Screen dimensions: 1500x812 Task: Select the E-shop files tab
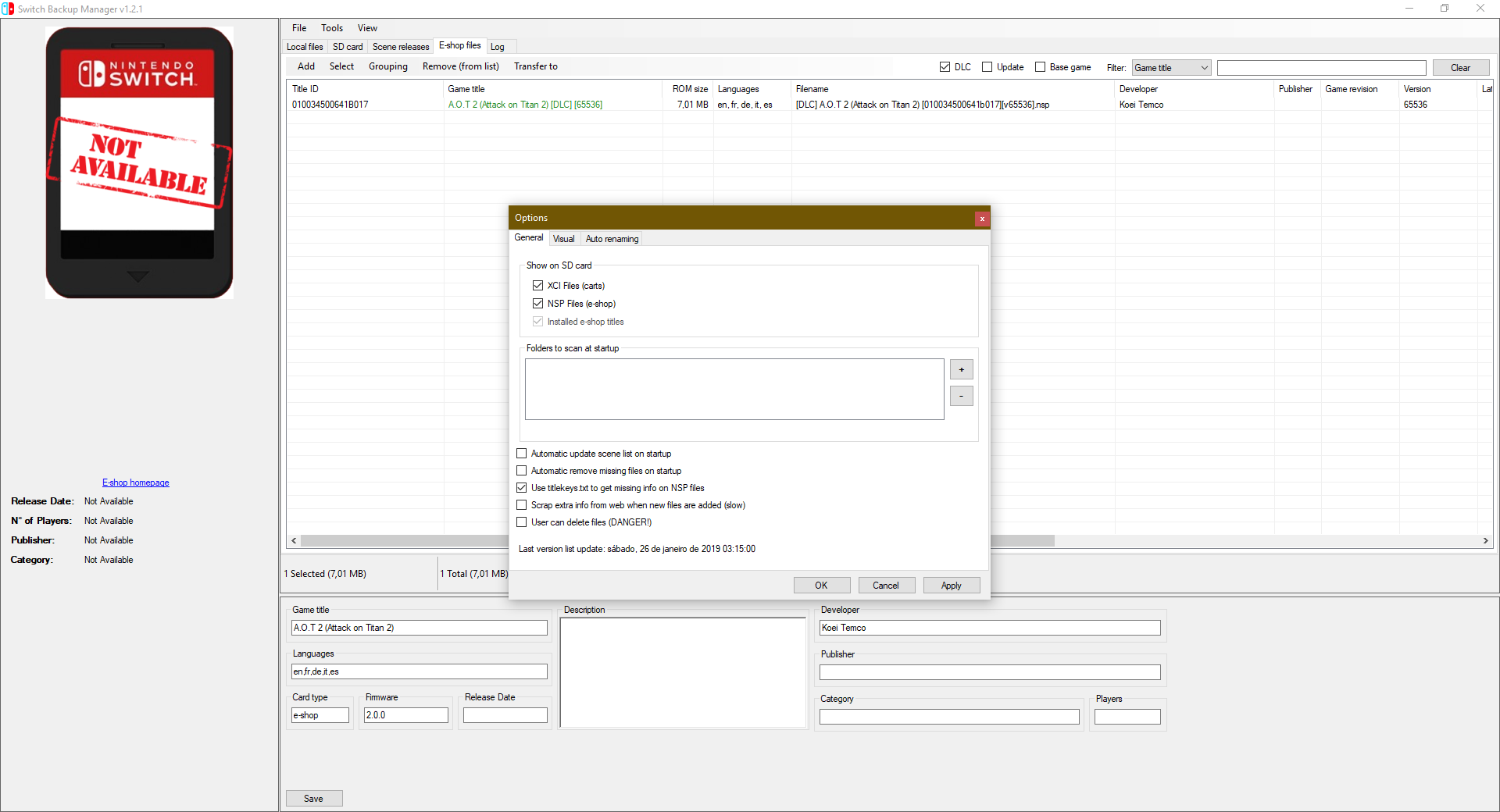click(460, 45)
